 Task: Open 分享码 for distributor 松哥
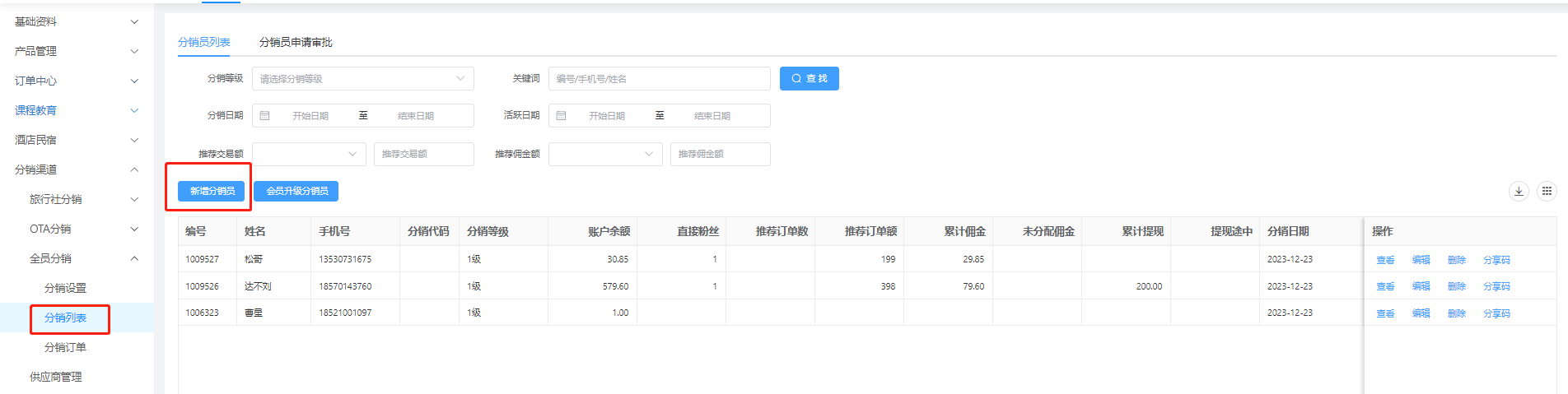pyautogui.click(x=1496, y=260)
